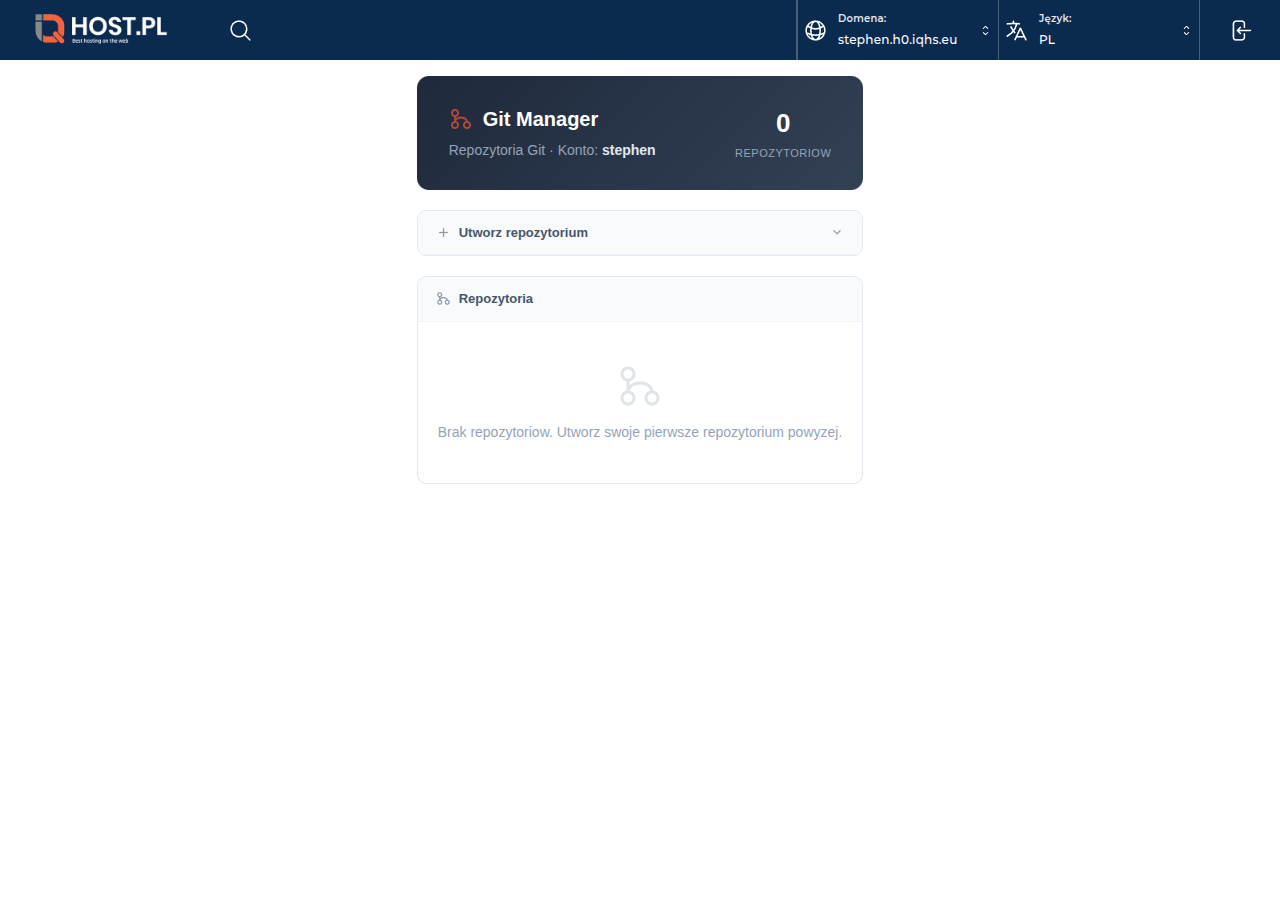Click the globe icon next to Domena

click(x=815, y=30)
